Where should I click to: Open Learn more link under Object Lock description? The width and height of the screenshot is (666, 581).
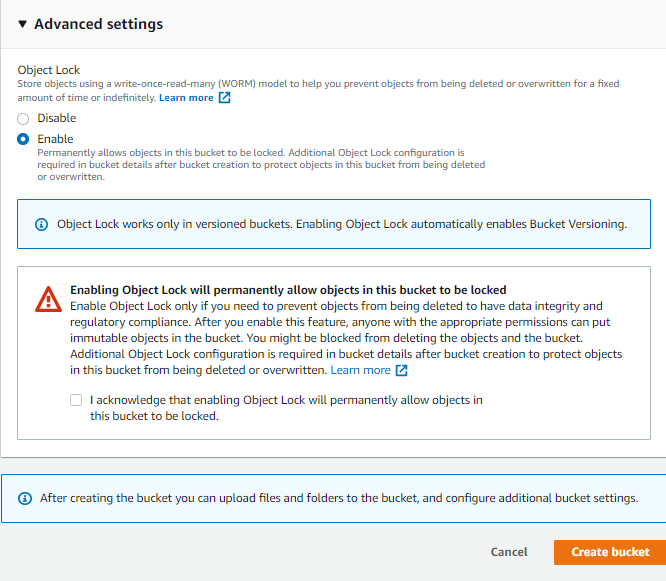point(186,98)
